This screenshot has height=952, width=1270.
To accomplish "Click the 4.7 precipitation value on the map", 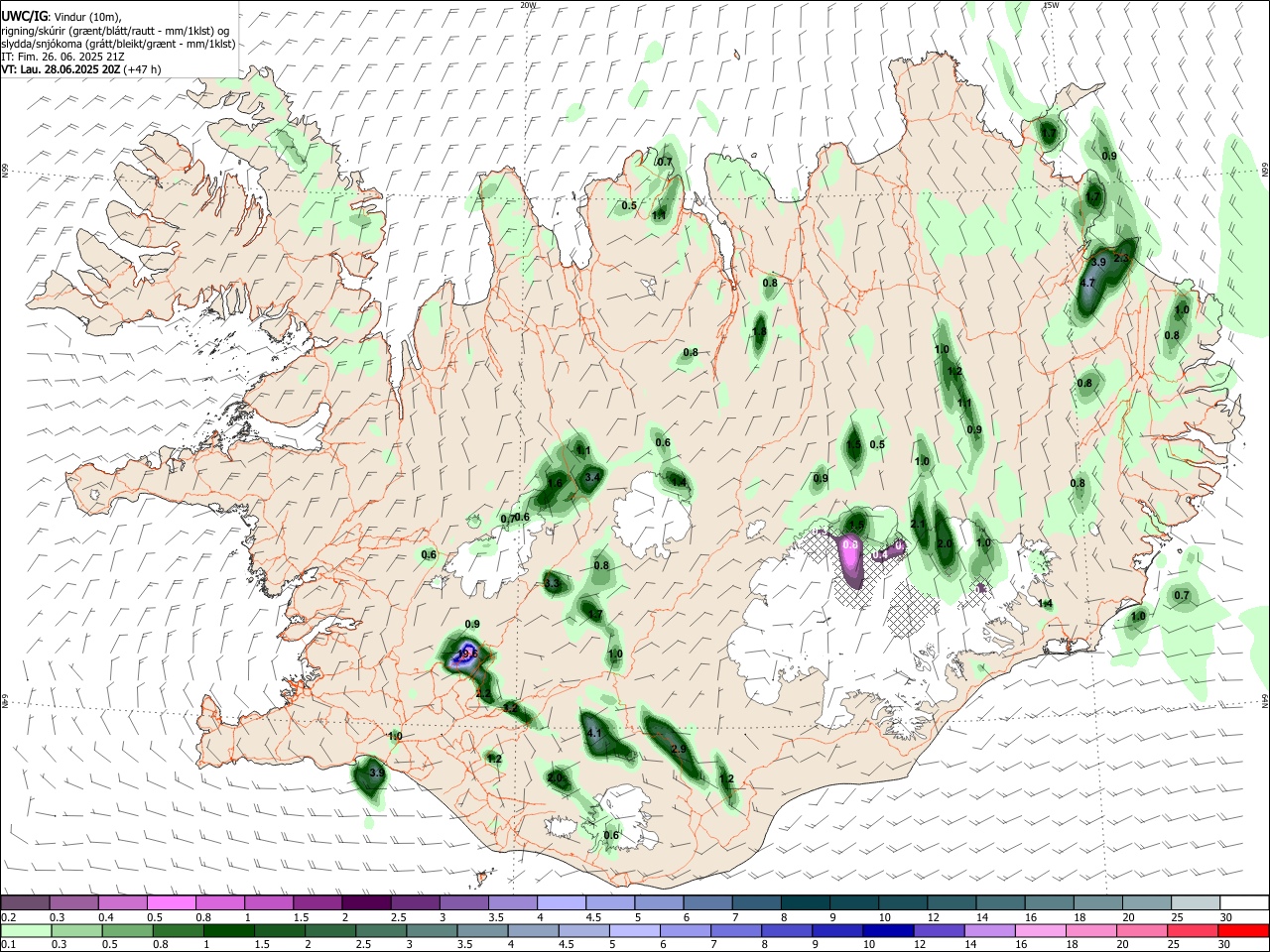I will (1087, 284).
